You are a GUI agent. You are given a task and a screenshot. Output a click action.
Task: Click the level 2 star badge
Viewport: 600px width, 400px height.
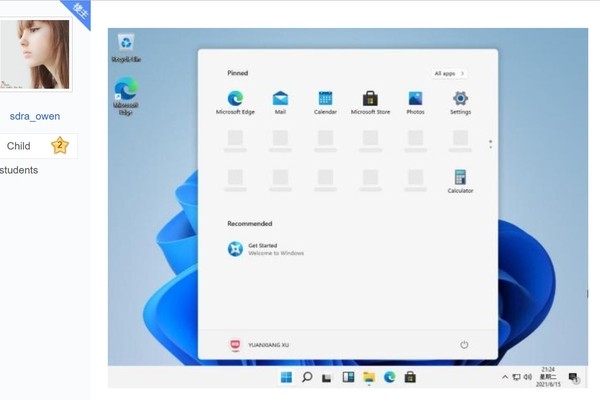(60, 145)
